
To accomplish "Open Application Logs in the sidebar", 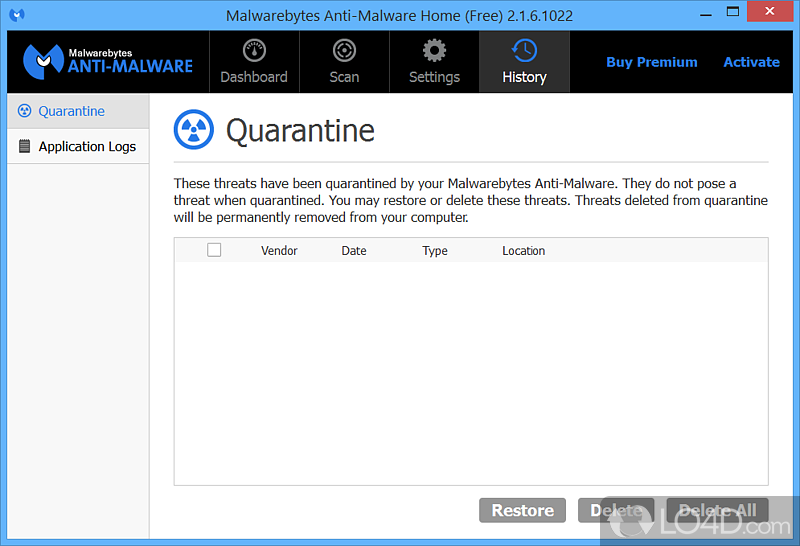I will click(78, 146).
